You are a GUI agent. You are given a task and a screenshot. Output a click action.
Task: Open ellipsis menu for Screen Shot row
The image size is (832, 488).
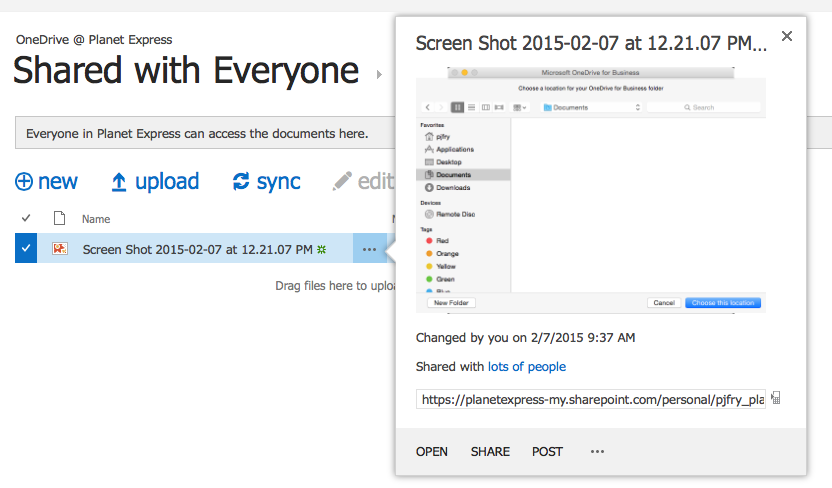pos(369,249)
